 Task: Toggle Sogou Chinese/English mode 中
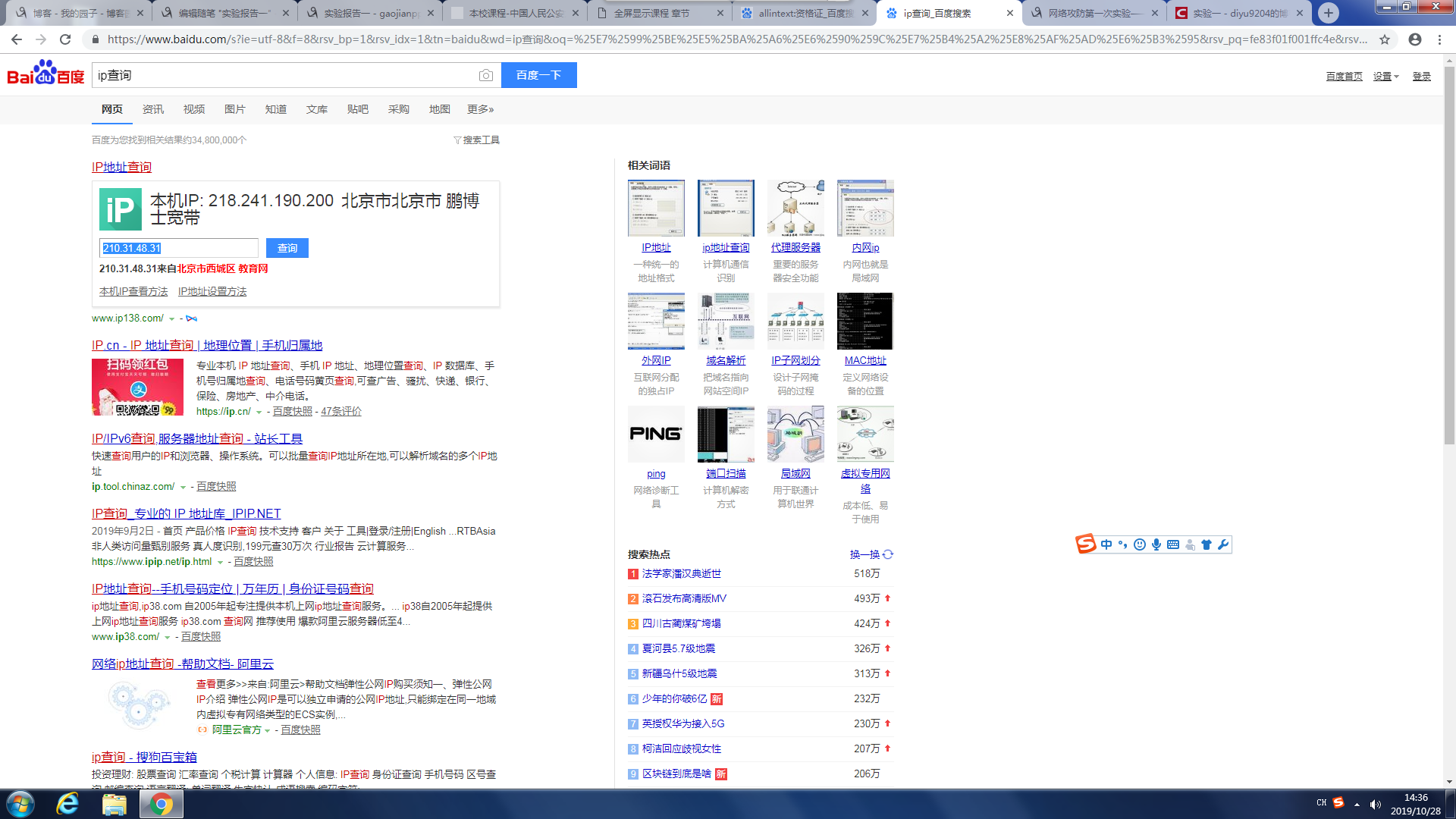pos(1106,544)
